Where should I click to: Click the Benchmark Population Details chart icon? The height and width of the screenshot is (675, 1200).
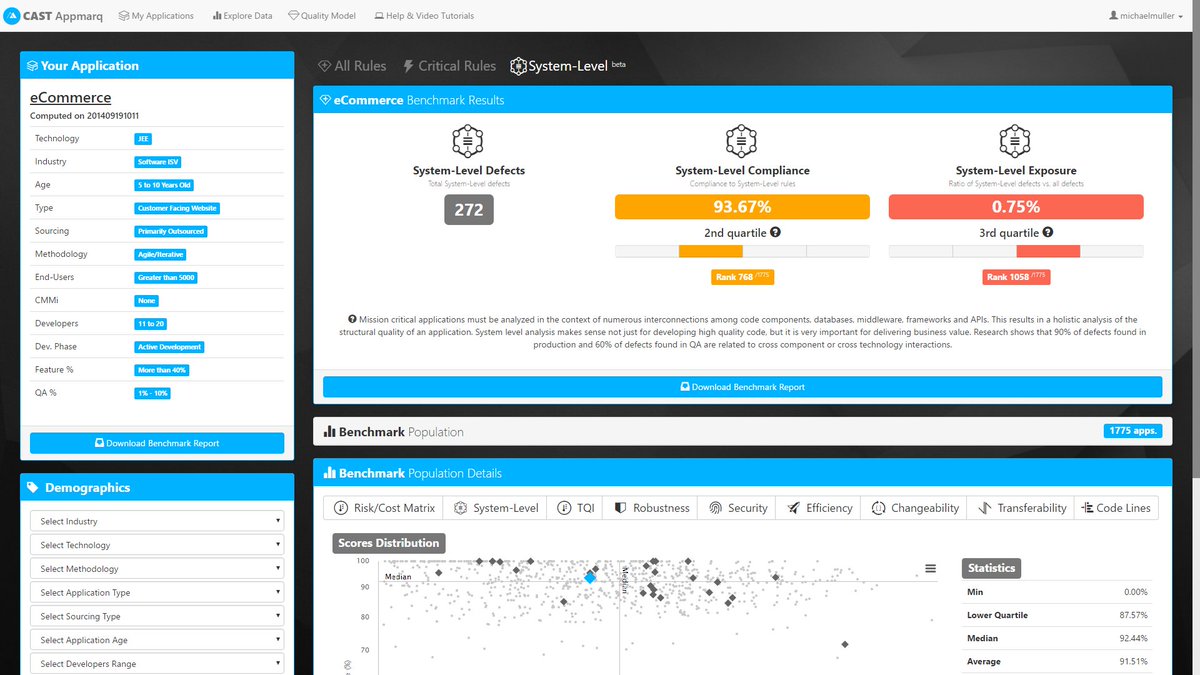329,473
